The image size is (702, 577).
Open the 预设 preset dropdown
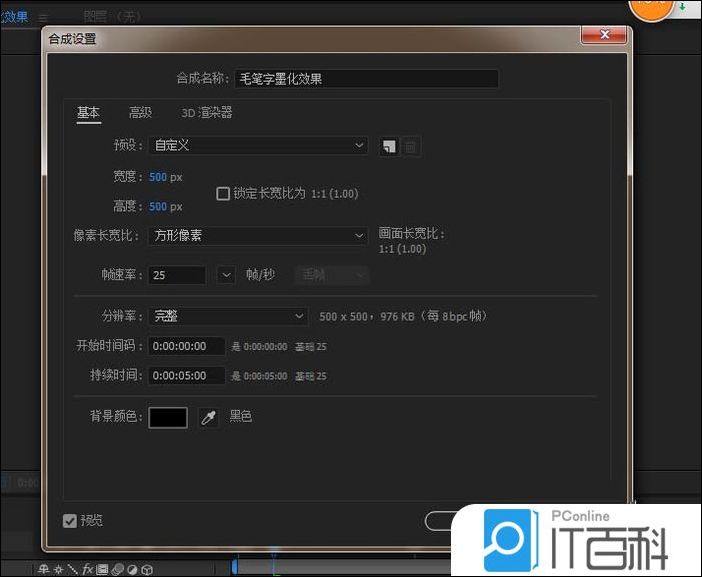point(258,145)
